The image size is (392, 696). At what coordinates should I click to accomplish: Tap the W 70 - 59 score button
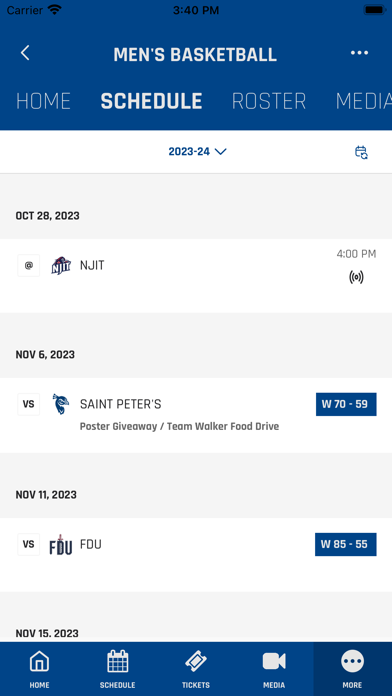click(x=346, y=404)
